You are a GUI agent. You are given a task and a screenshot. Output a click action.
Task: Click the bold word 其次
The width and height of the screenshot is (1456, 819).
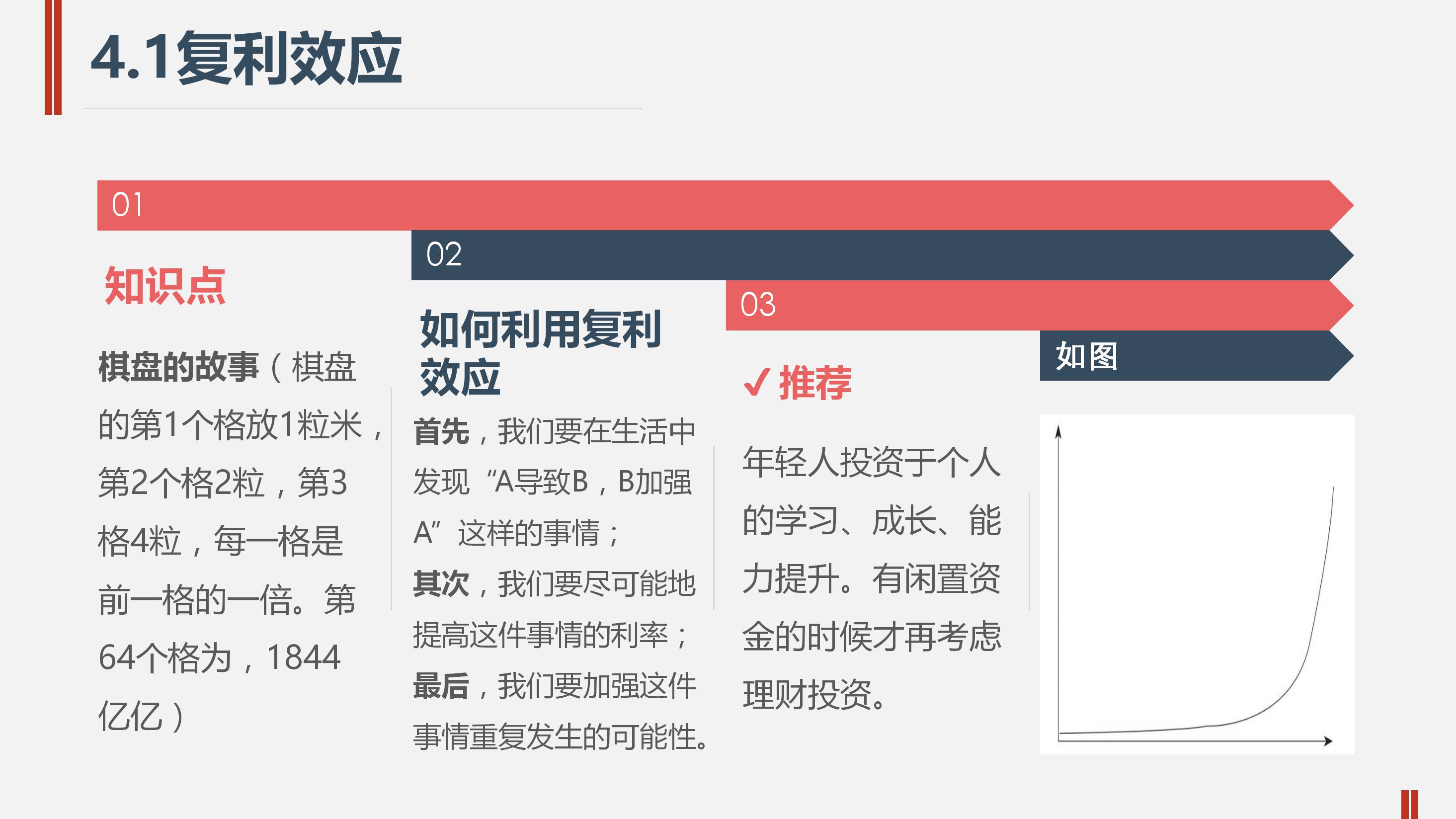(x=441, y=584)
